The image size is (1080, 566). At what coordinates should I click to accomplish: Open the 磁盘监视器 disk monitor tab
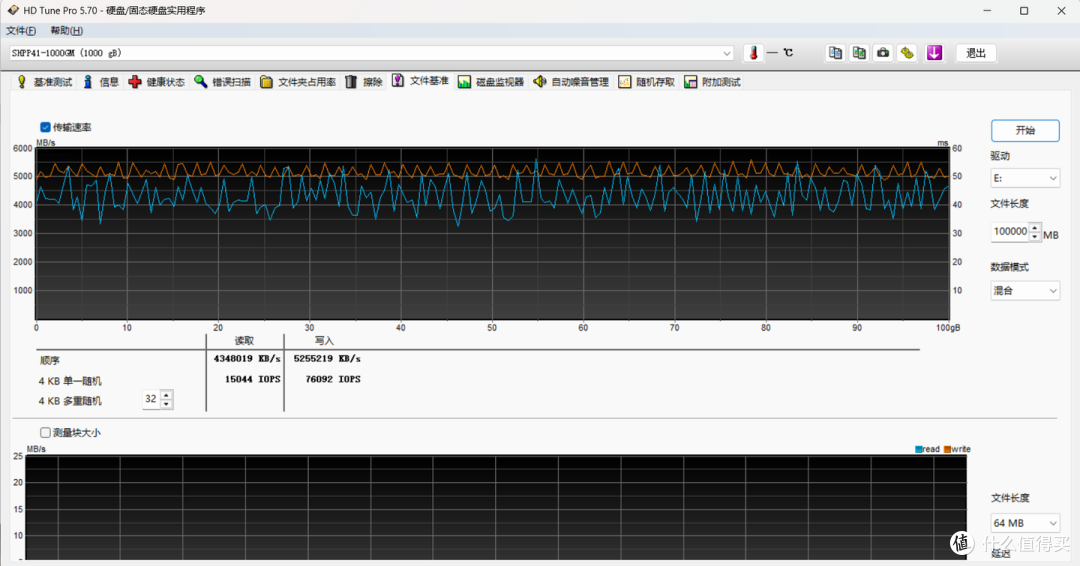491,82
